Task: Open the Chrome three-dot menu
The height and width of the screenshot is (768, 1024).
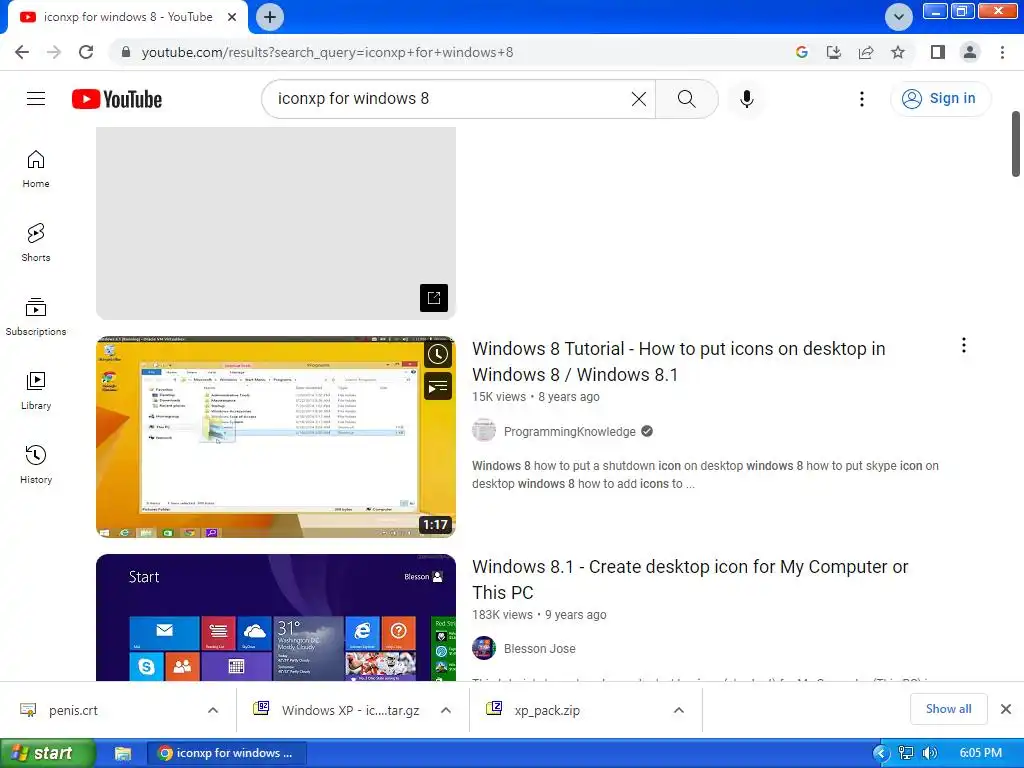Action: 1002,52
